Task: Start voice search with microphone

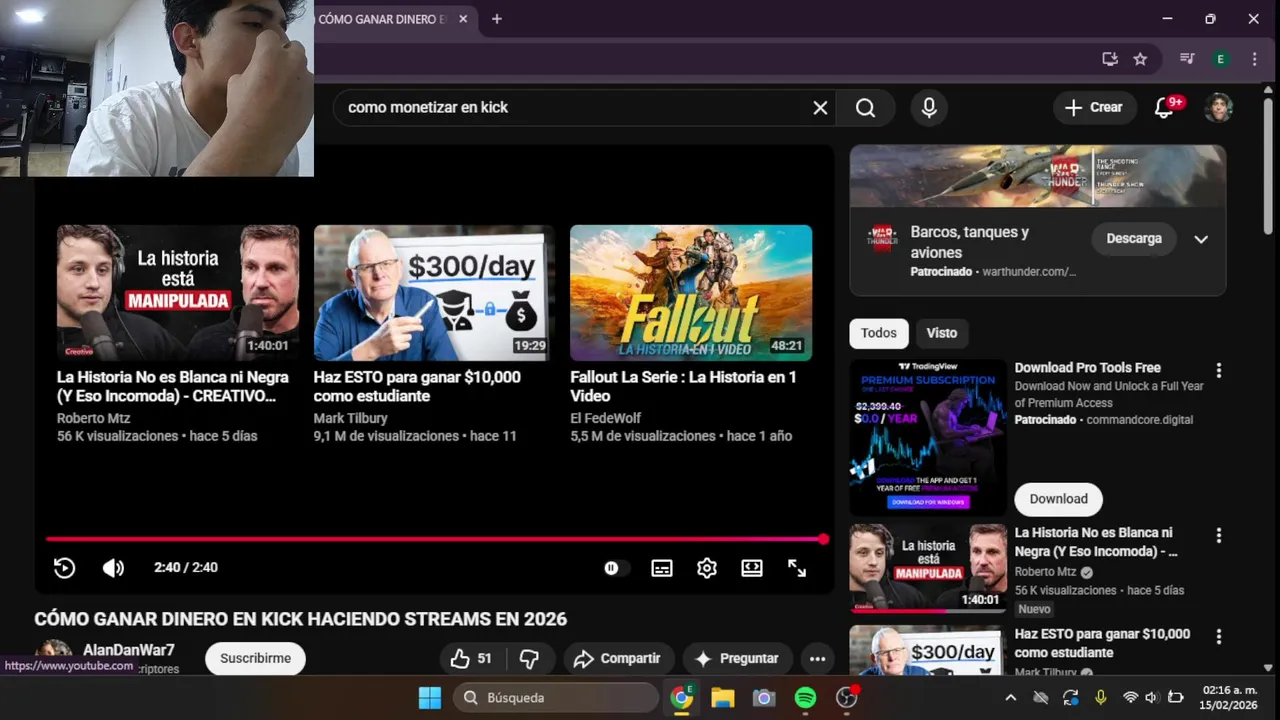Action: pyautogui.click(x=929, y=107)
